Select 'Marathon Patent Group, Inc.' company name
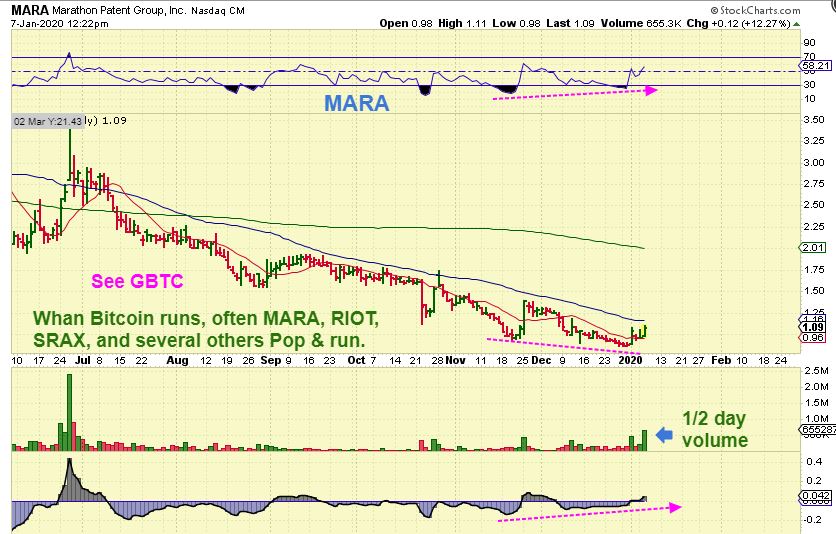 pos(118,10)
